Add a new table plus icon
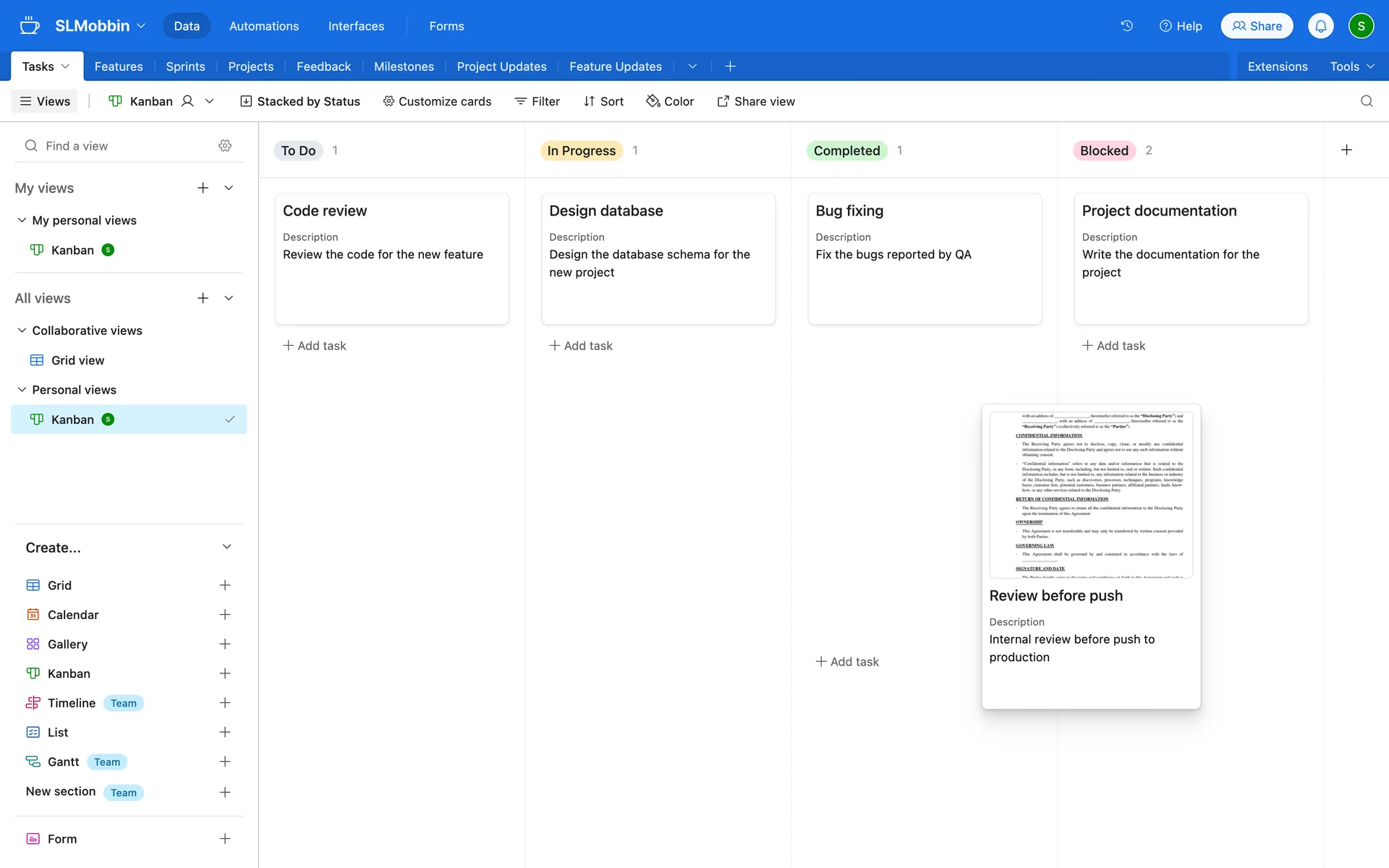 (x=730, y=67)
